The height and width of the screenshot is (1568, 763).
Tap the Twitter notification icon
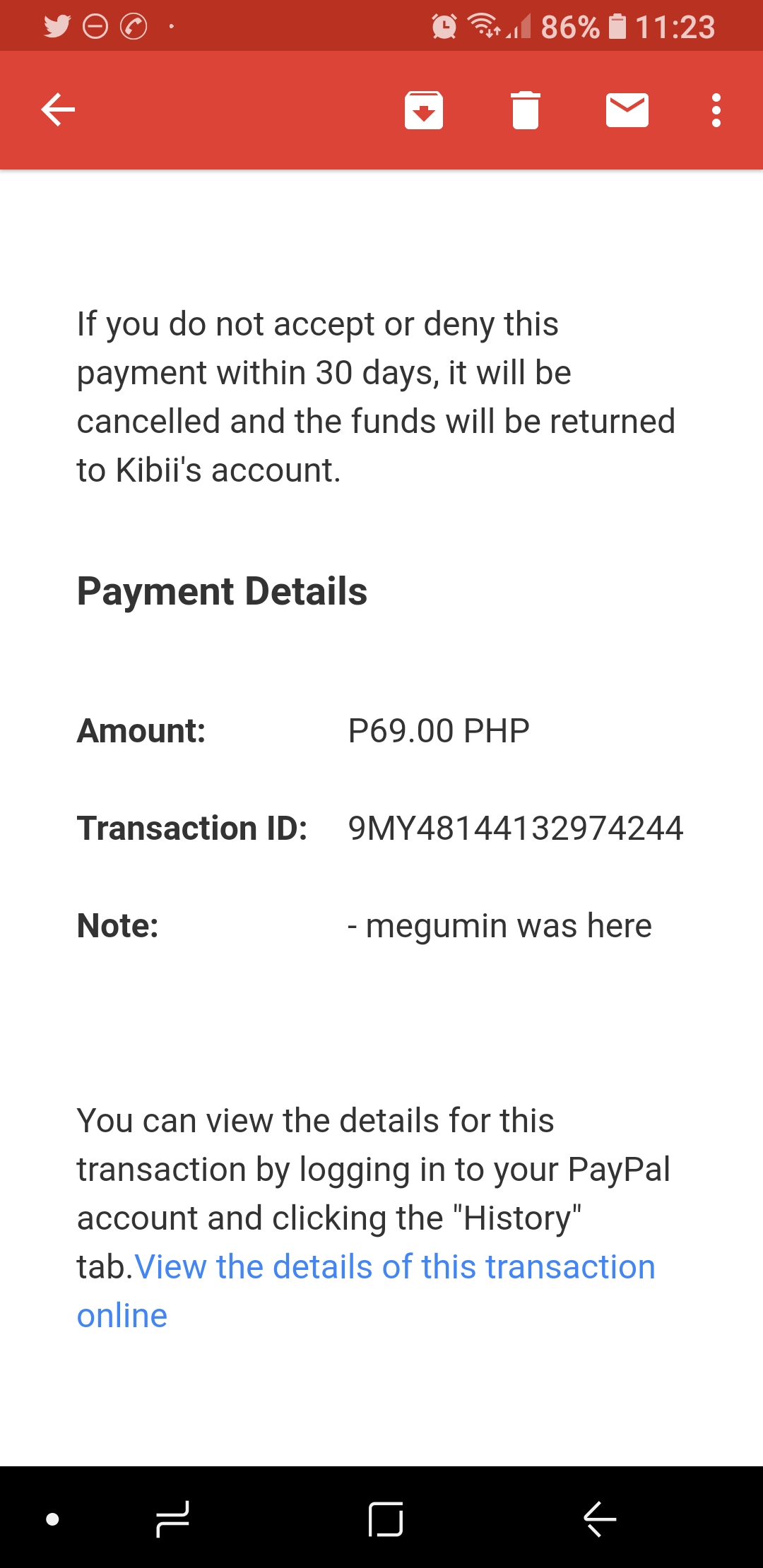coord(57,27)
